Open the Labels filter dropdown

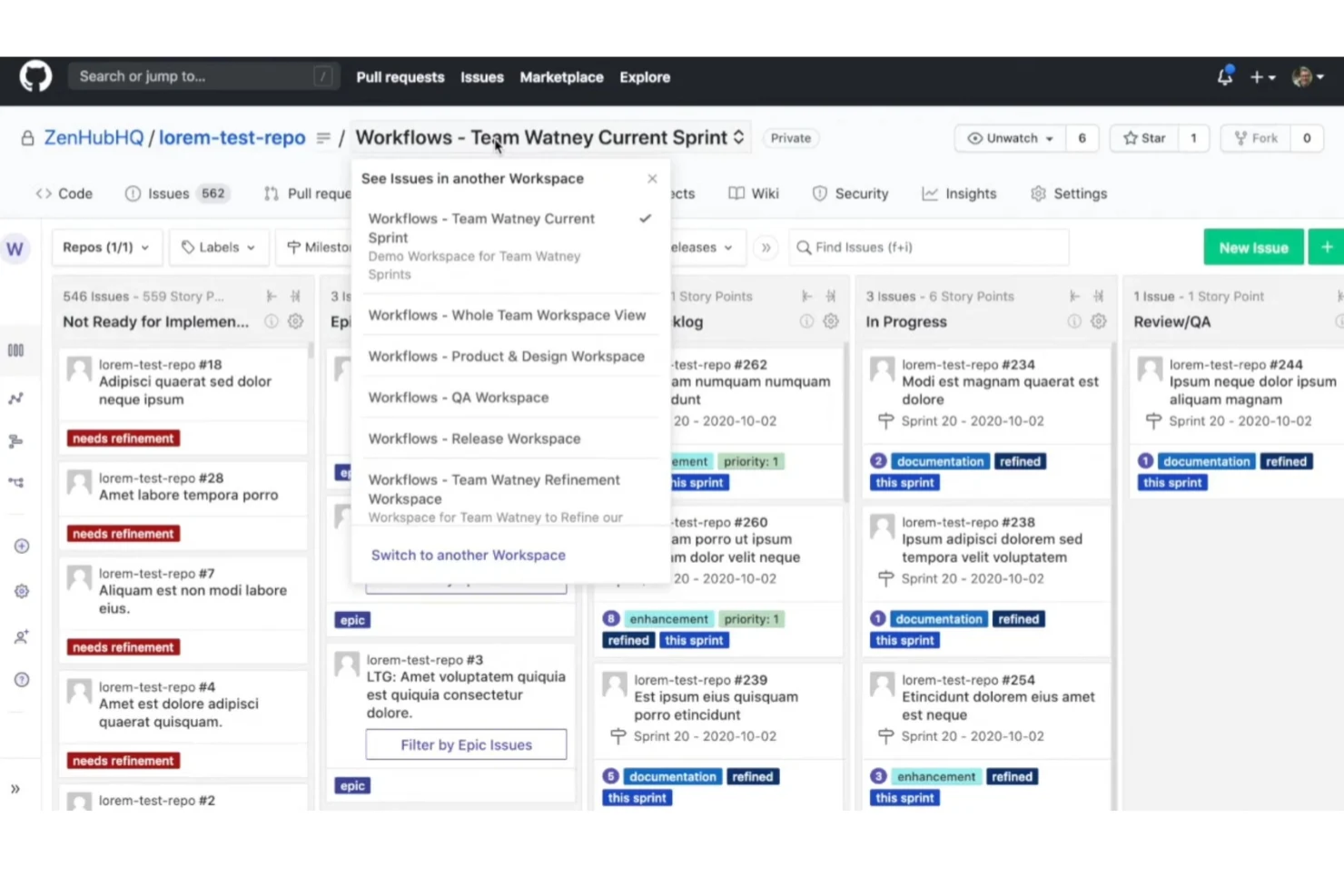[219, 247]
